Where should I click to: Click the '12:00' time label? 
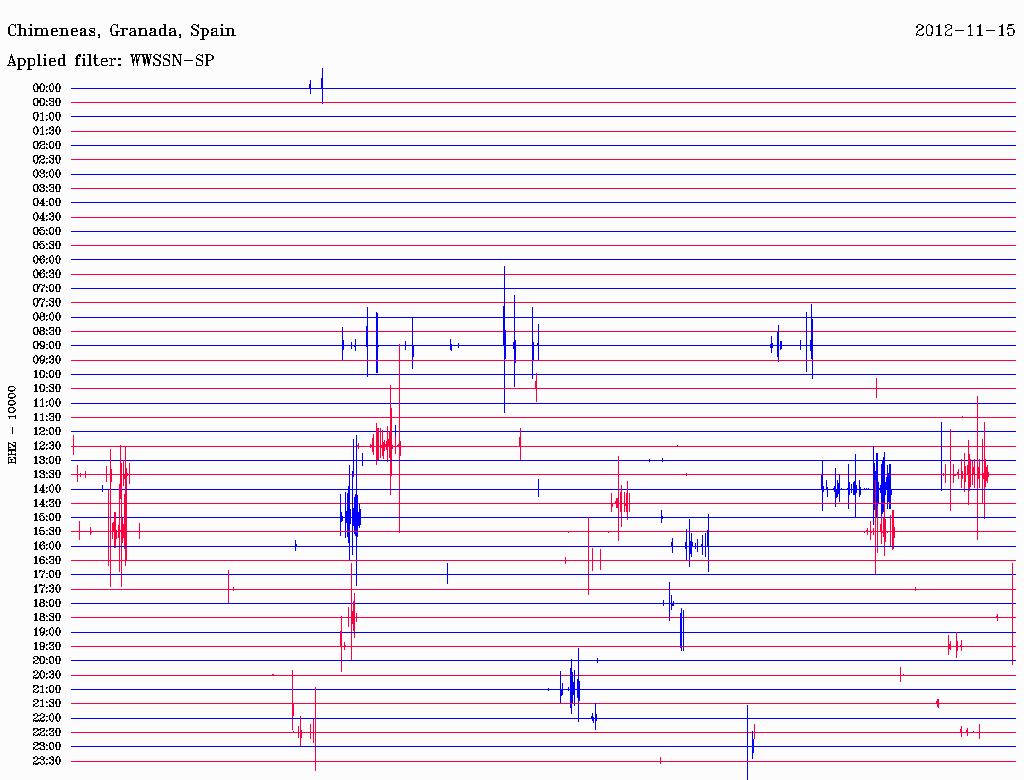[47, 432]
